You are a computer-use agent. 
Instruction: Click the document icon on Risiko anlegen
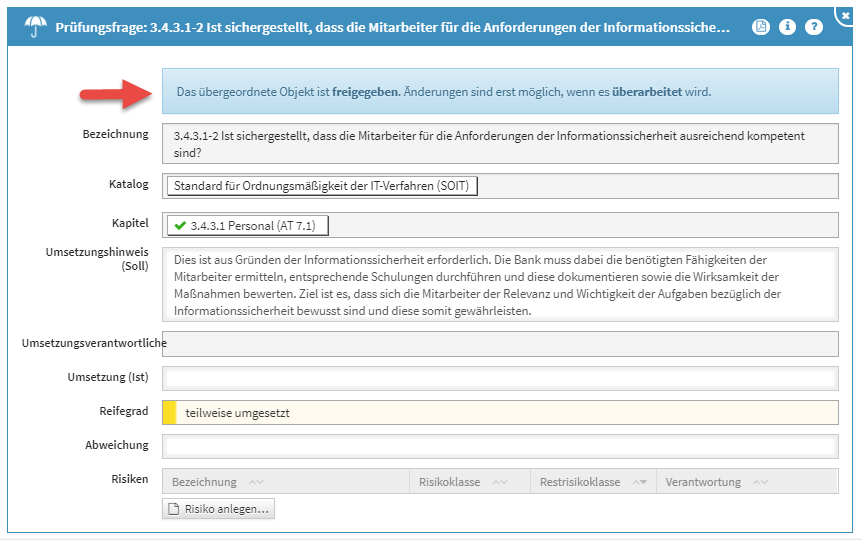(173, 509)
